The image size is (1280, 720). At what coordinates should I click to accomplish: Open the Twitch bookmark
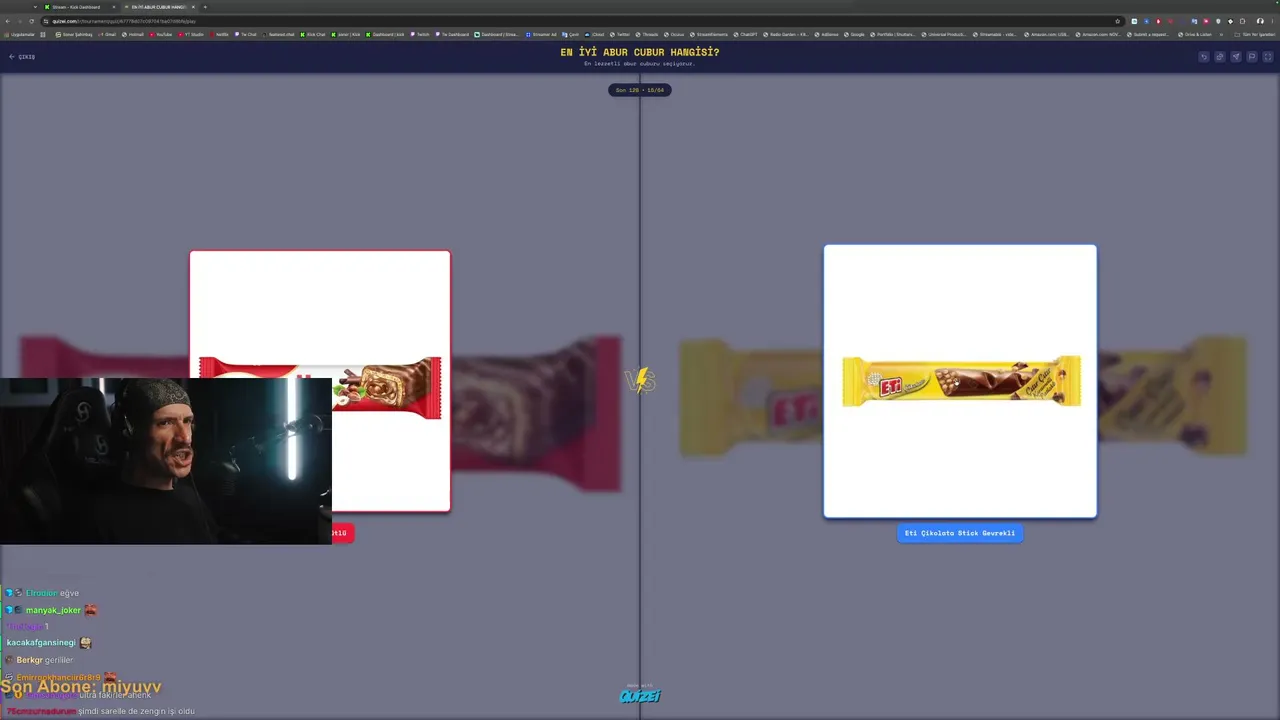point(420,34)
